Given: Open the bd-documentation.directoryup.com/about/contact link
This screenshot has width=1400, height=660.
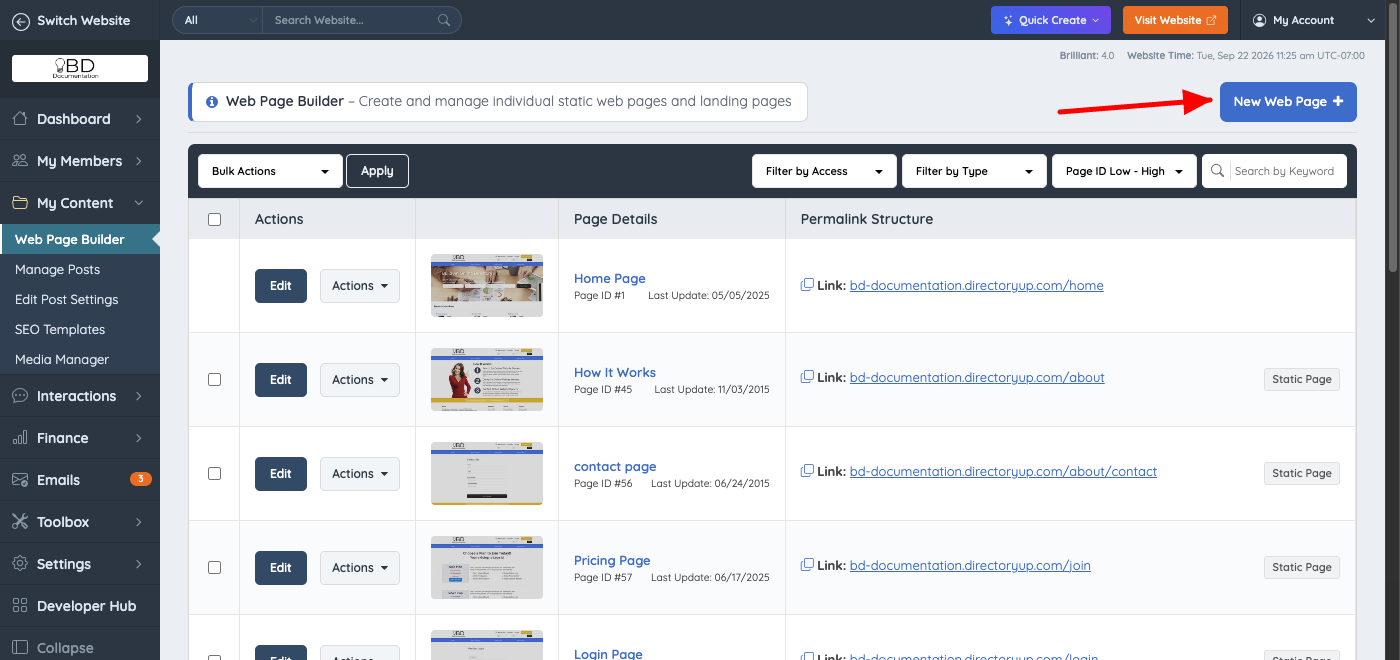Looking at the screenshot, I should (1003, 471).
